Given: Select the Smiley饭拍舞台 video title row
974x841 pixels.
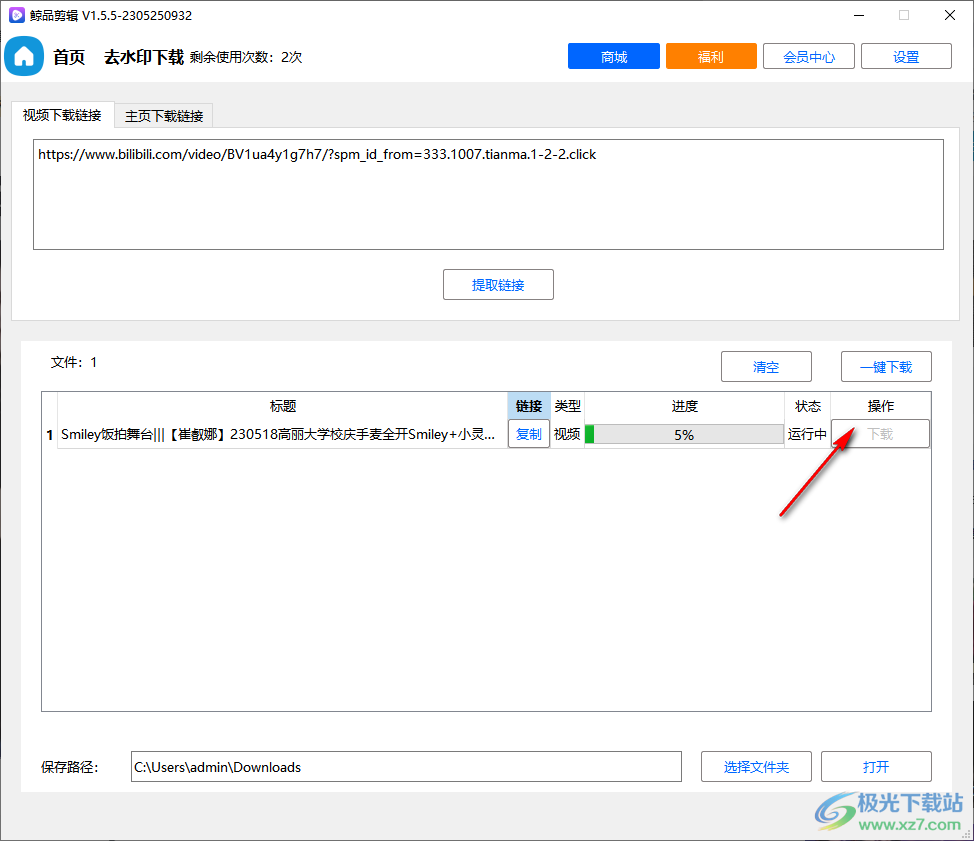Looking at the screenshot, I should 283,434.
